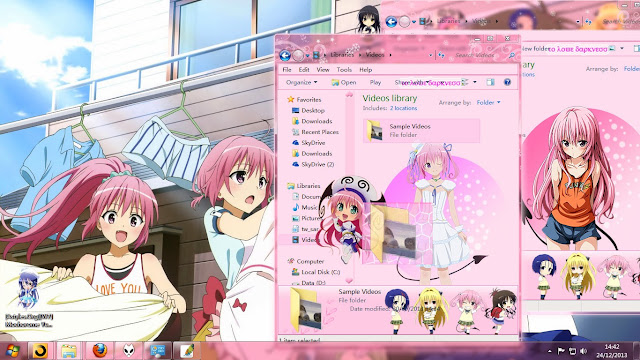Expand the Views options arrow

474,82
